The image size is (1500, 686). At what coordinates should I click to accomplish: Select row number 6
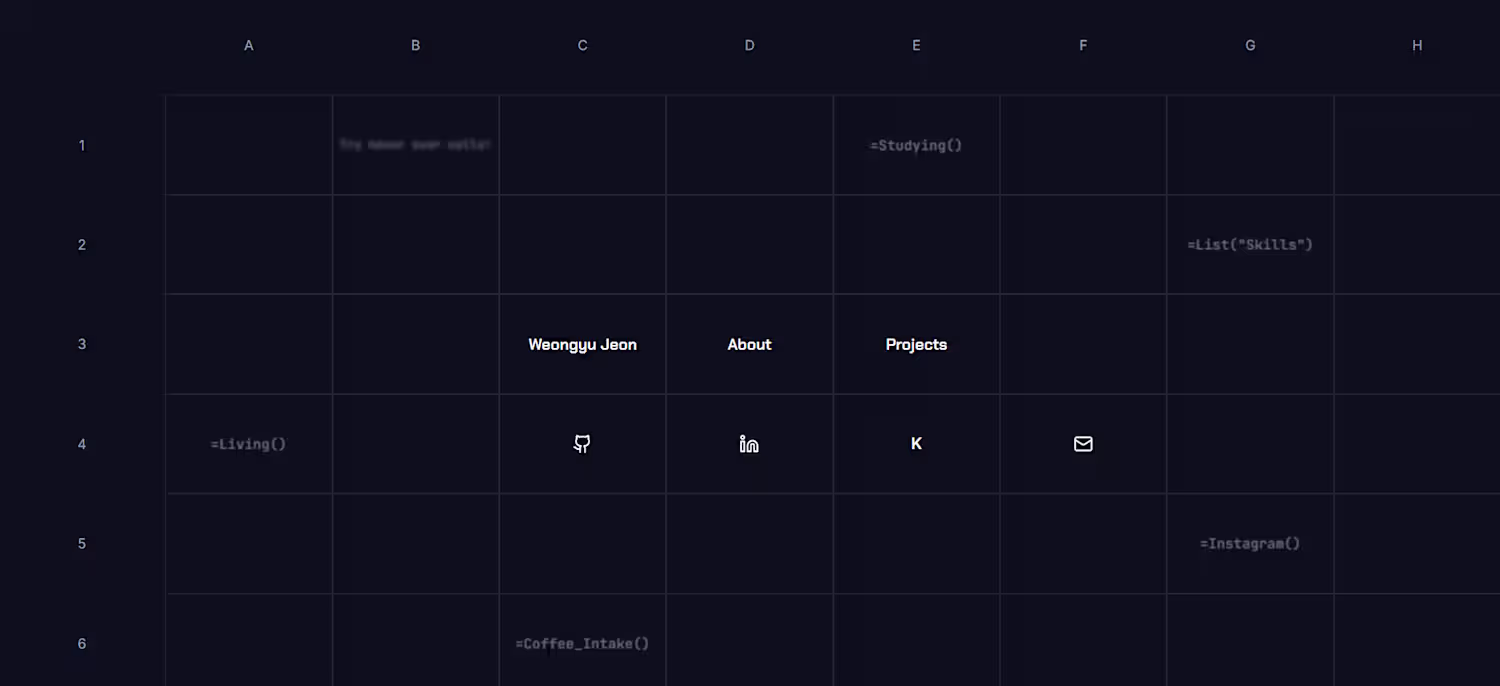[82, 644]
